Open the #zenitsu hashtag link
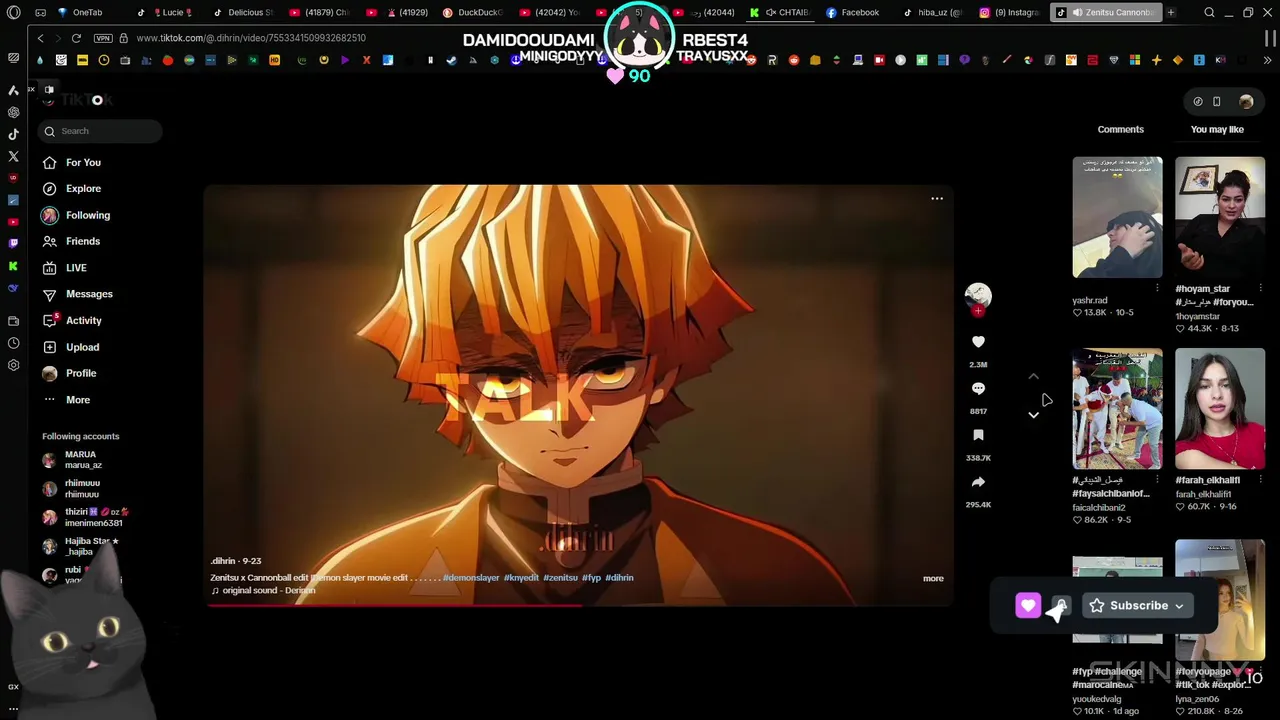Screen dimensions: 1280x720 (x=560, y=578)
